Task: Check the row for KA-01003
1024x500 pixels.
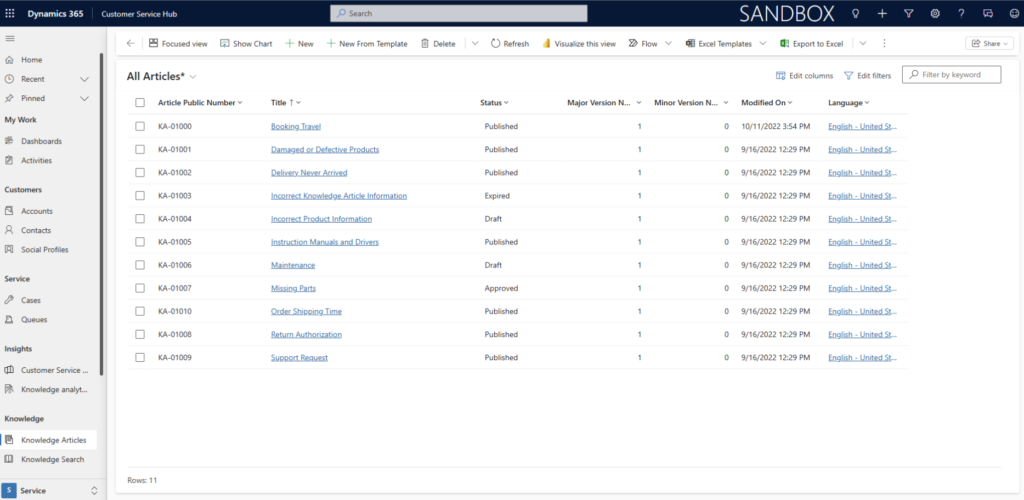Action: click(140, 196)
